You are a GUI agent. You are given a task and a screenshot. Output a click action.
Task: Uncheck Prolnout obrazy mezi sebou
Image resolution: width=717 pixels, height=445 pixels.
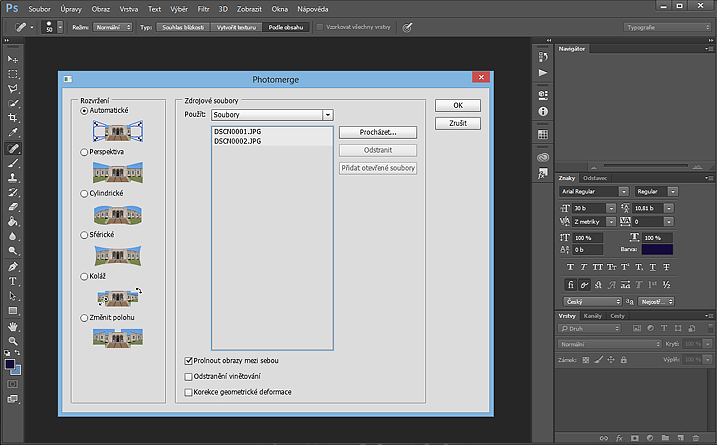pos(188,361)
